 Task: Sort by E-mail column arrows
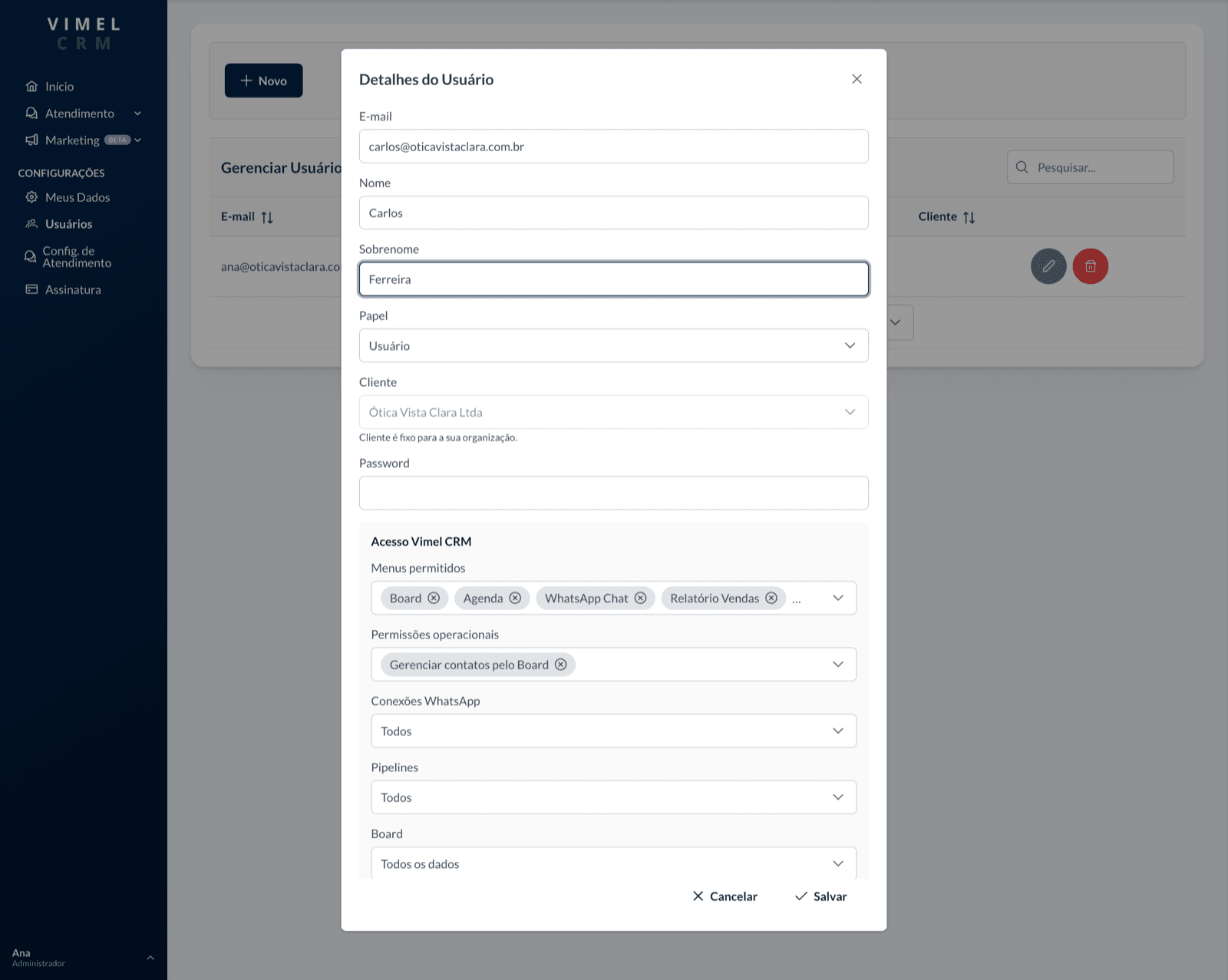point(267,217)
